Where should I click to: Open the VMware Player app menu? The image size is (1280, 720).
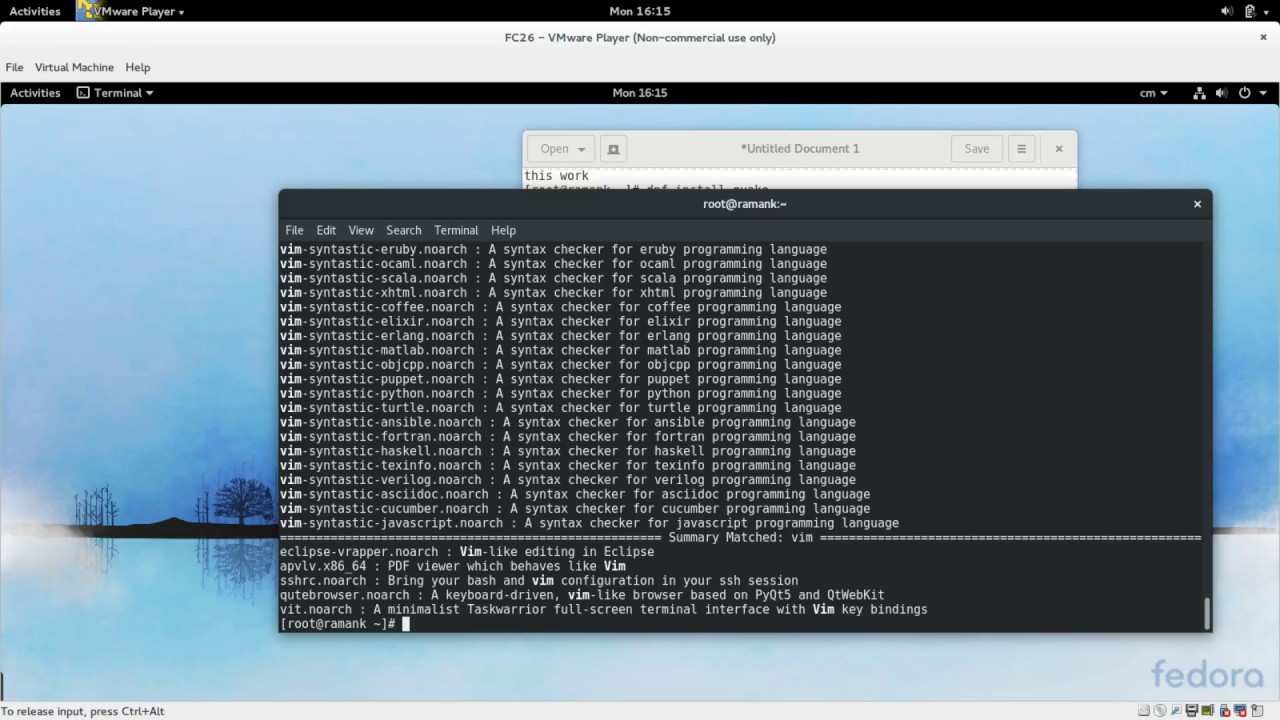click(139, 11)
